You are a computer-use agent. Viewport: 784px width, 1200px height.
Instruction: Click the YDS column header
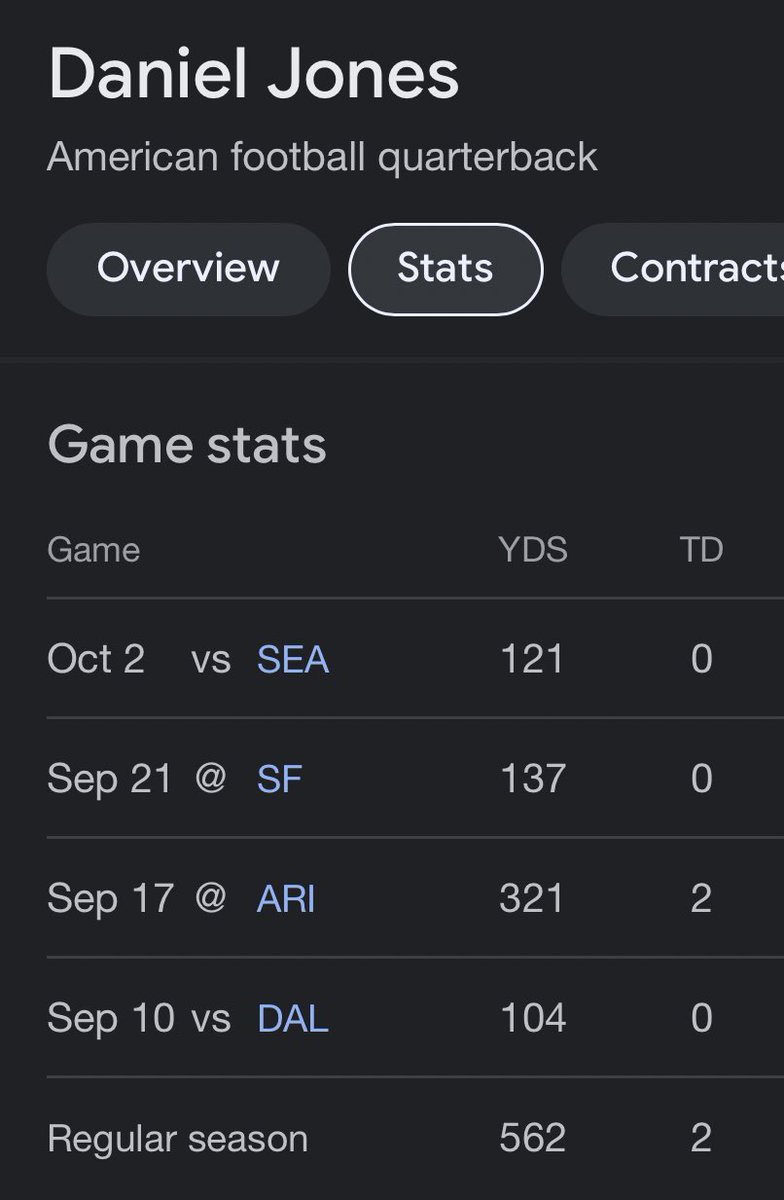[533, 550]
